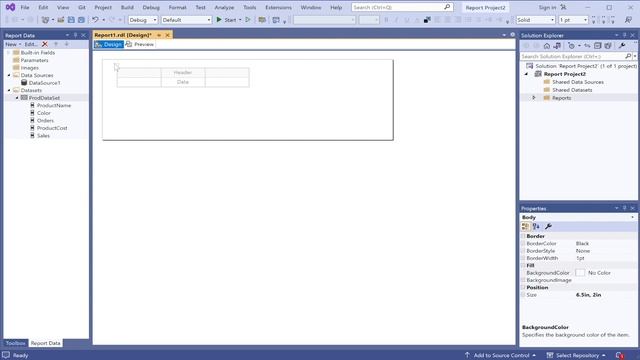Click the top Search (Ctrl+Q) field
Image resolution: width=640 pixels, height=360 pixels.
[x=402, y=7]
